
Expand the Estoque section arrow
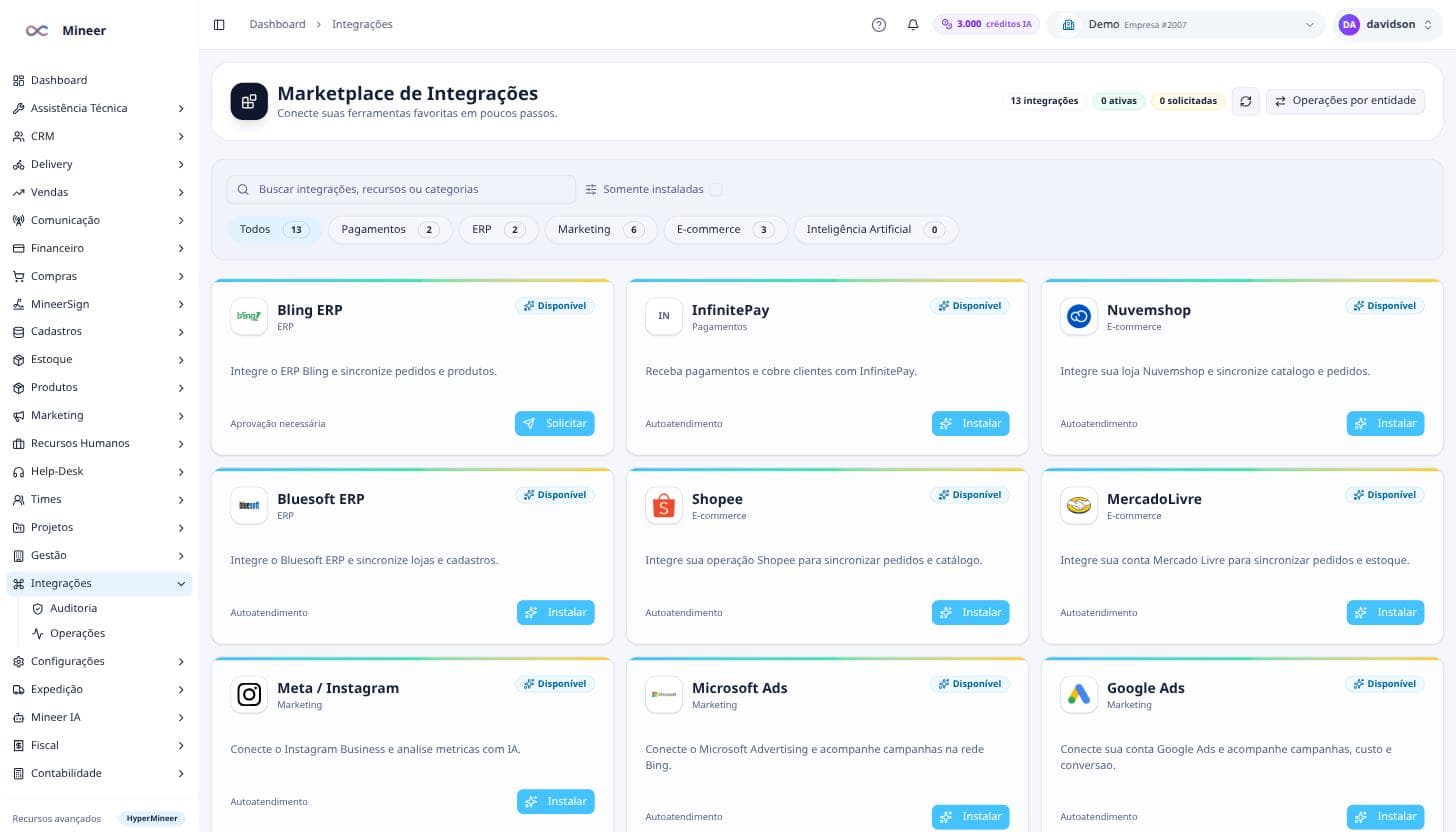(181, 359)
